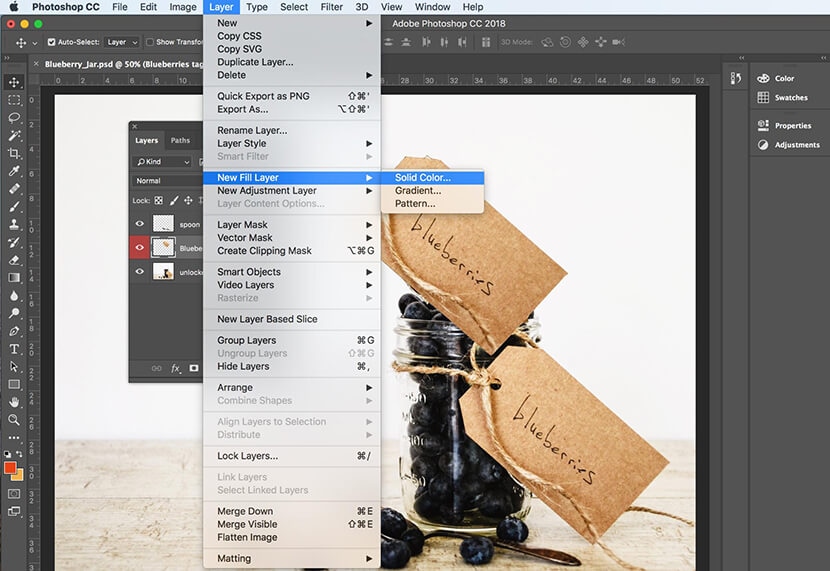830x571 pixels.
Task: Click New Adjustment Layer menu item
Action: click(x=267, y=191)
